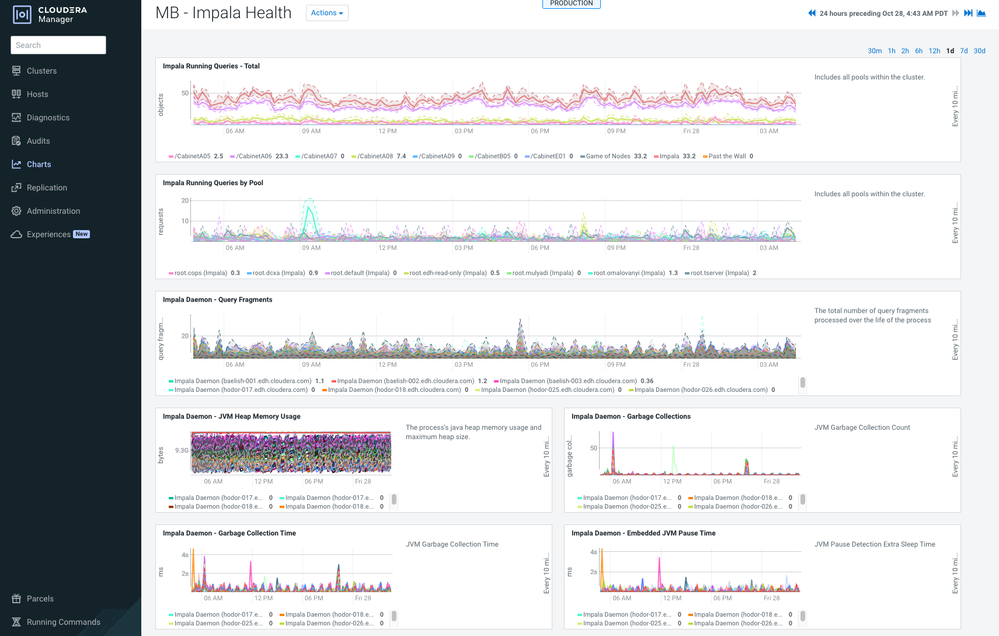Click the Impala Running Queries Total line chart

click(x=495, y=102)
